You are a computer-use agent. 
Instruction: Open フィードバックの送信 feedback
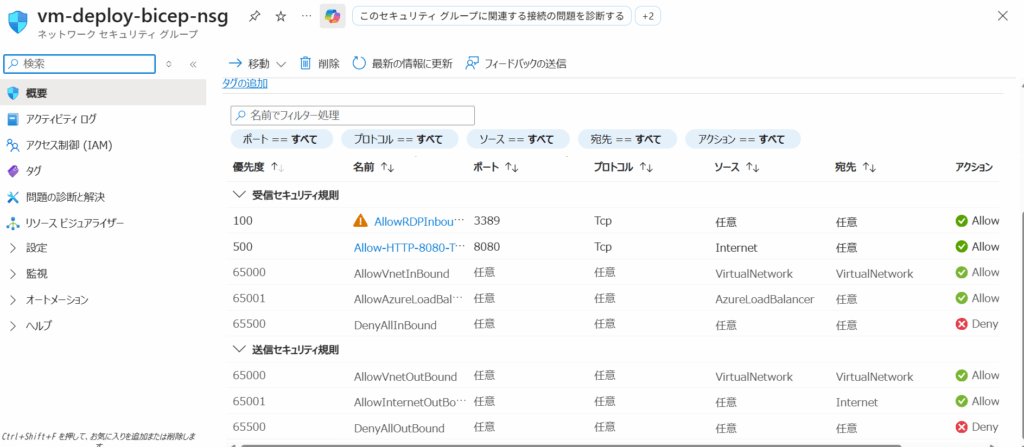516,63
